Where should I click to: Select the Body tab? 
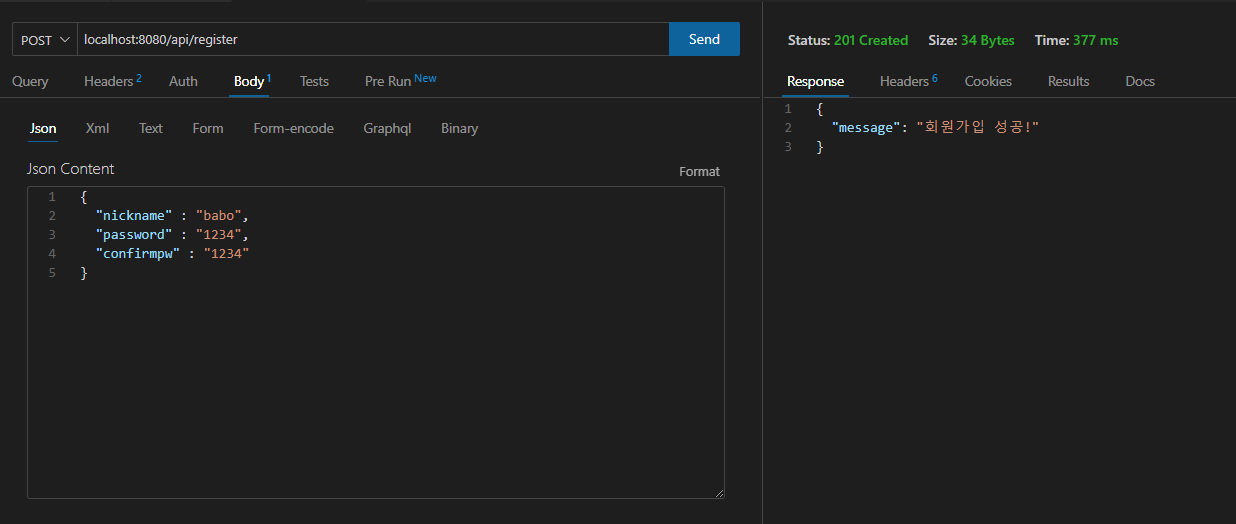coord(251,81)
